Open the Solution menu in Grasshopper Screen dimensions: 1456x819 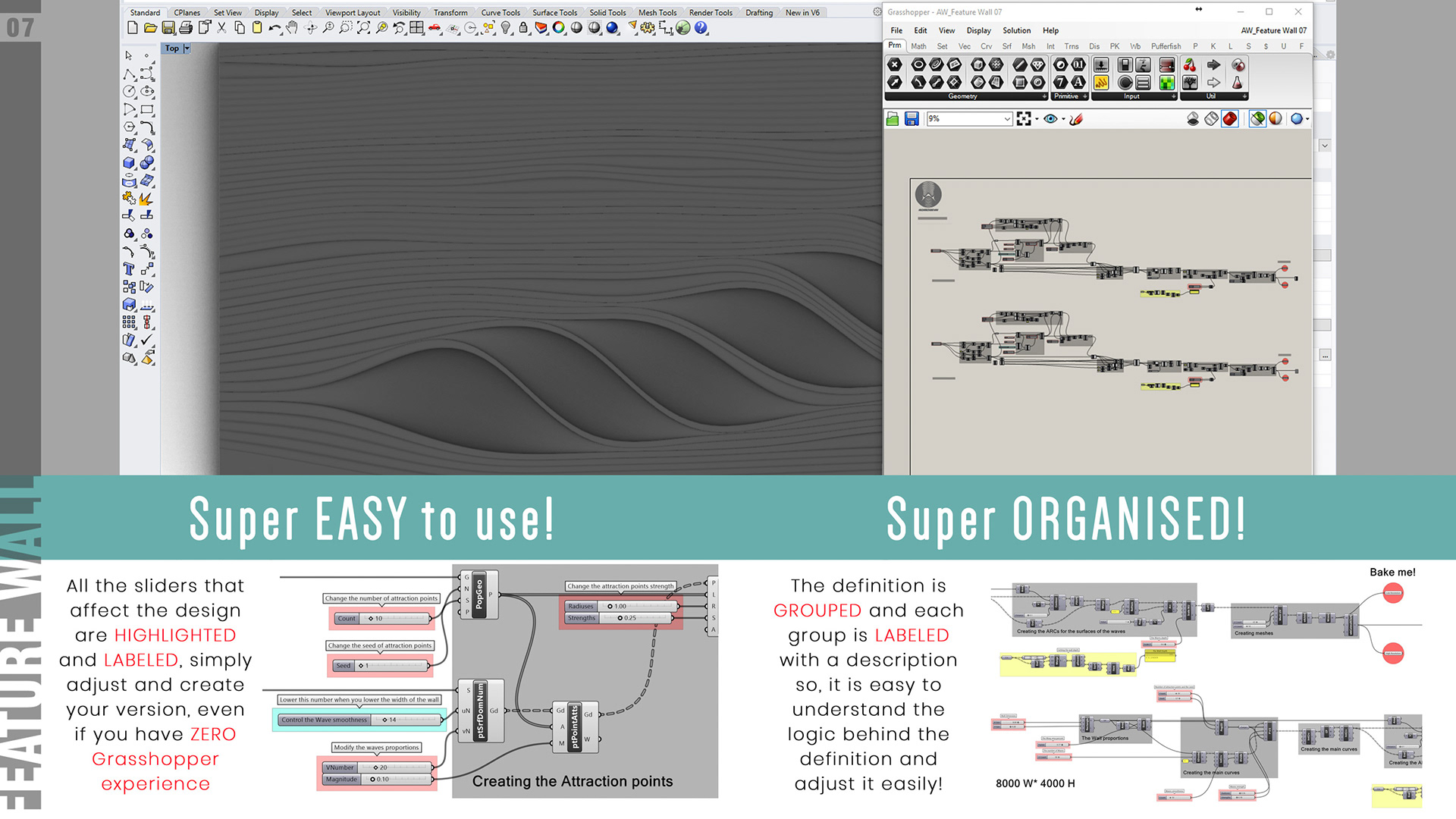point(1016,31)
